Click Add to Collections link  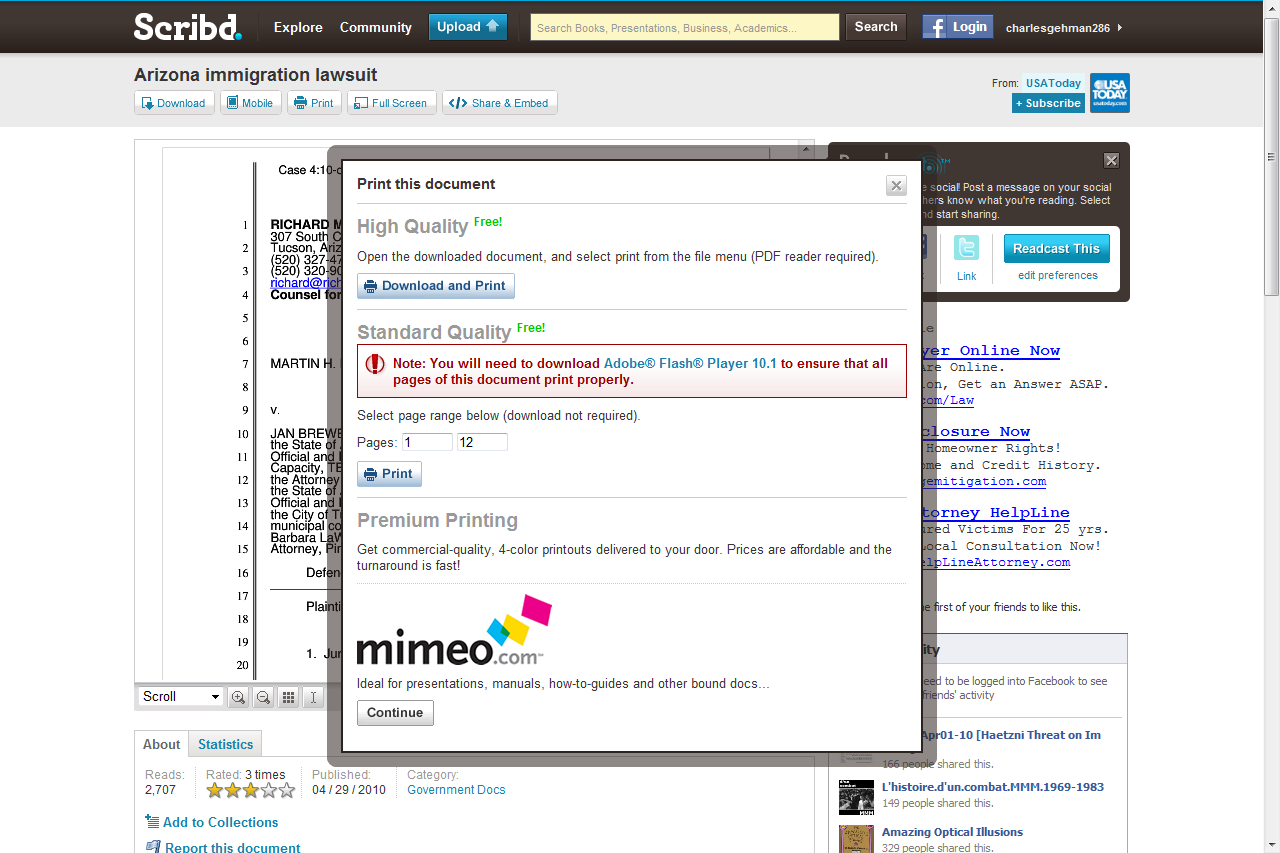tap(220, 822)
